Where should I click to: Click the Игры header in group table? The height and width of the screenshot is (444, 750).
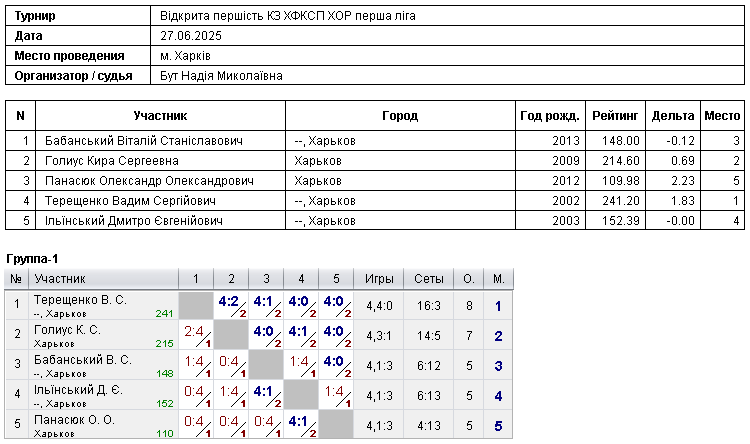click(x=379, y=279)
